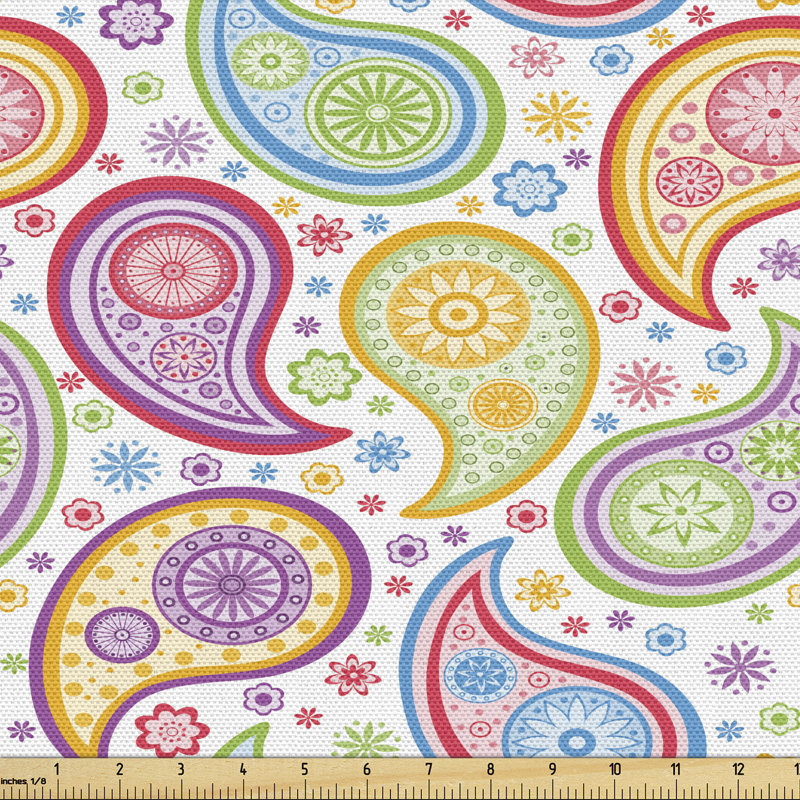Click the "inches, 1/8" ruler label
800x800 pixels.
(x=22, y=781)
